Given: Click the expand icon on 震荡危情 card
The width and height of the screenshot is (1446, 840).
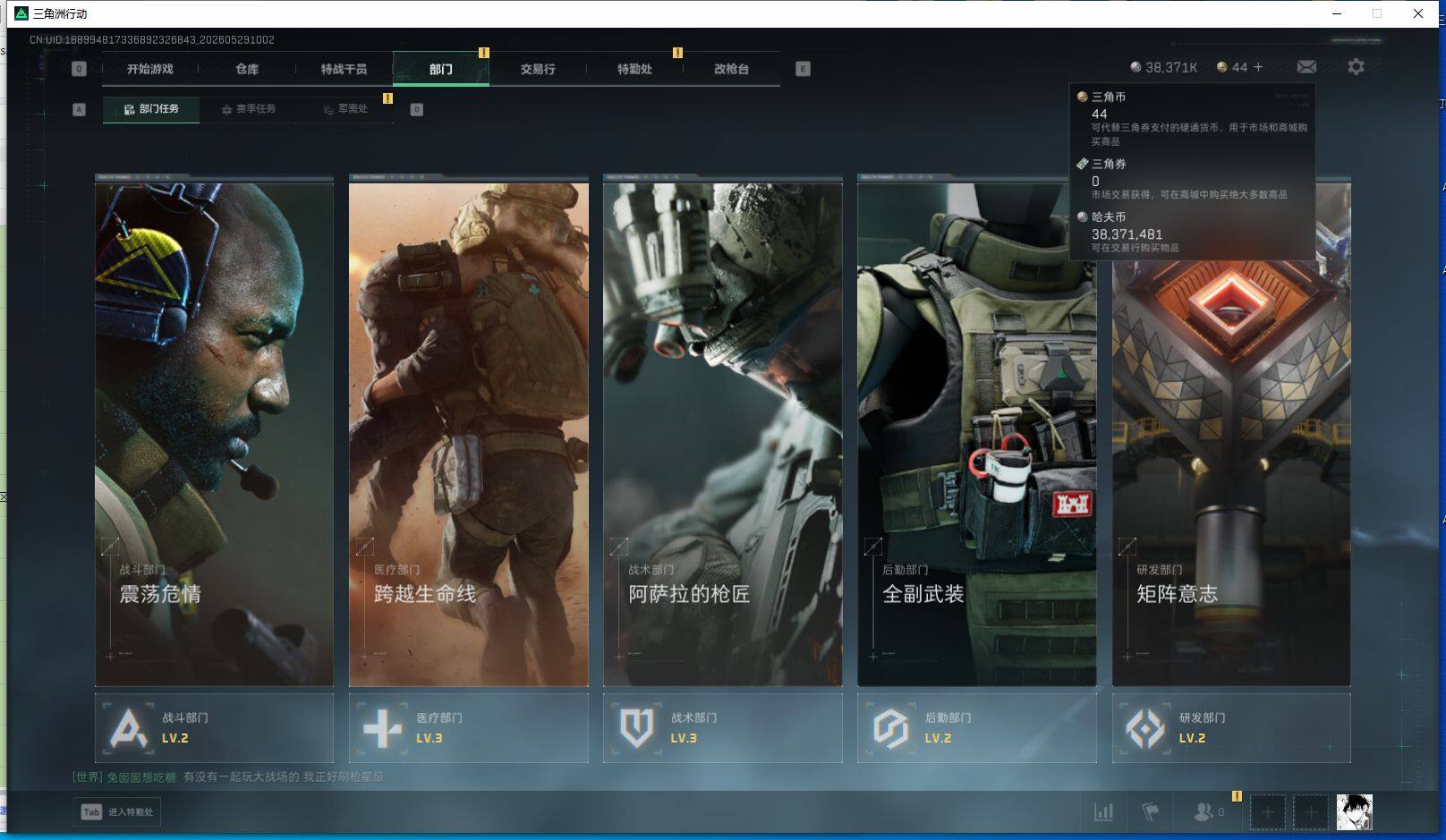Looking at the screenshot, I should (110, 546).
